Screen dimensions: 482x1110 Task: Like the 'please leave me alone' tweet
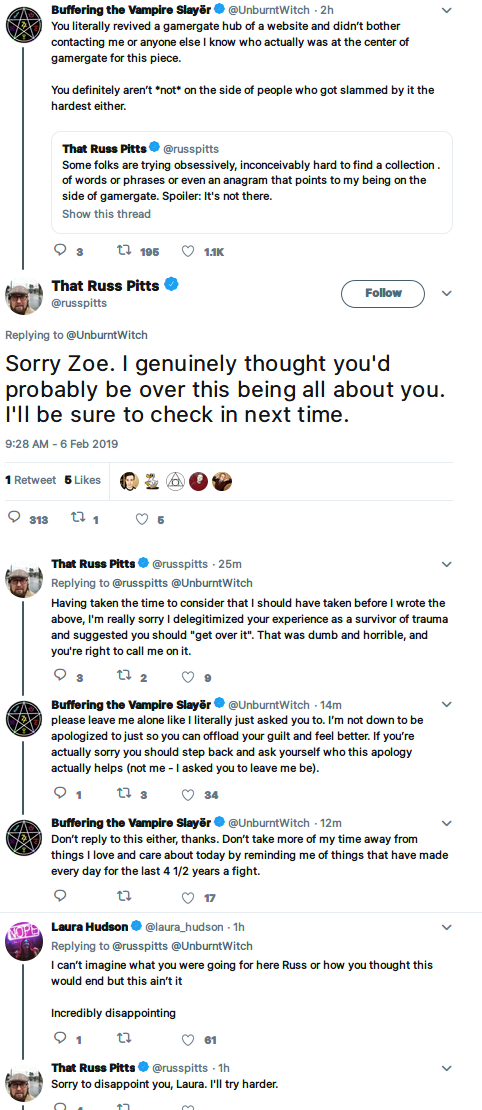[x=188, y=794]
